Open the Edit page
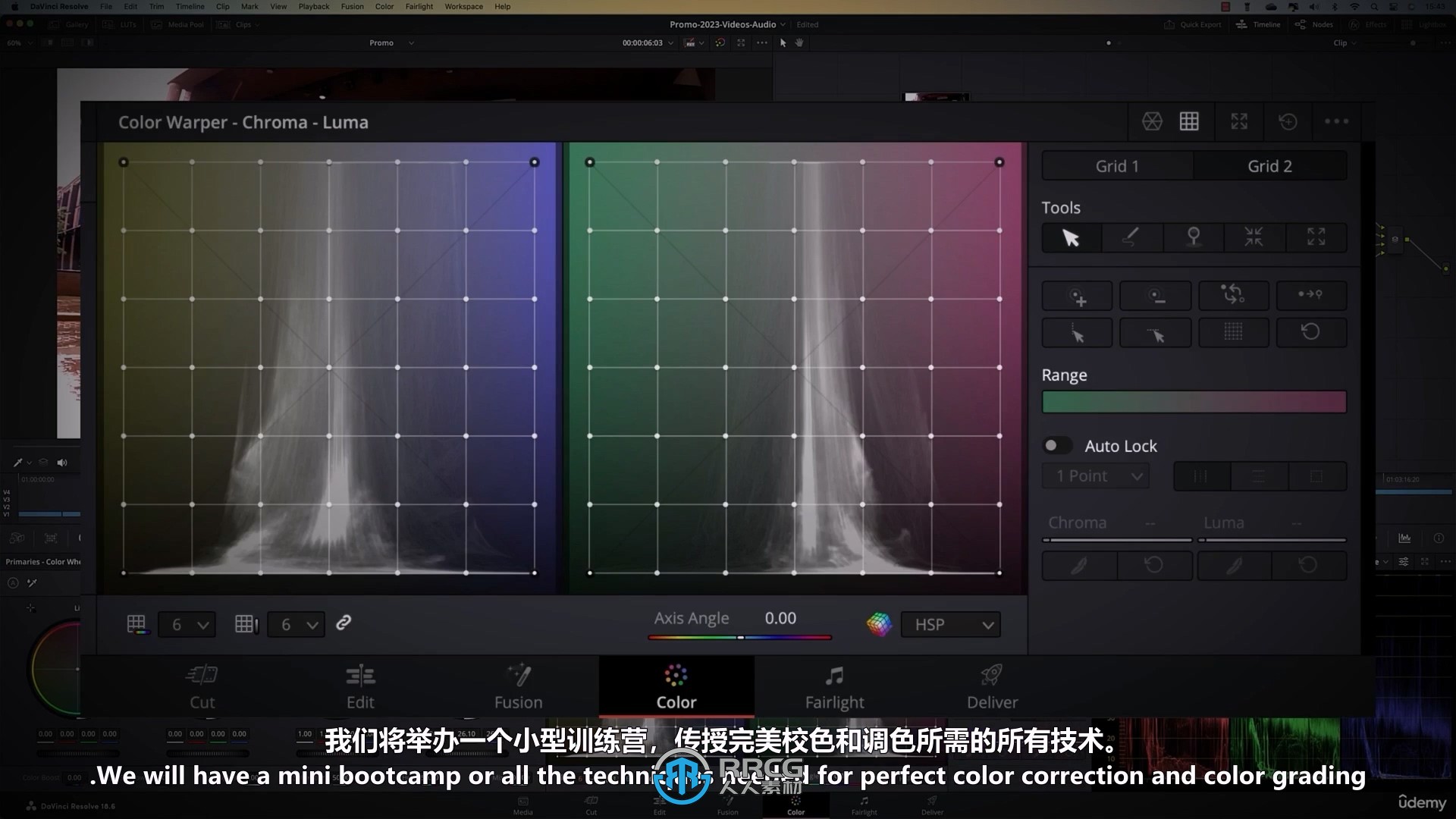Screen dimensions: 1456x819 [360, 687]
